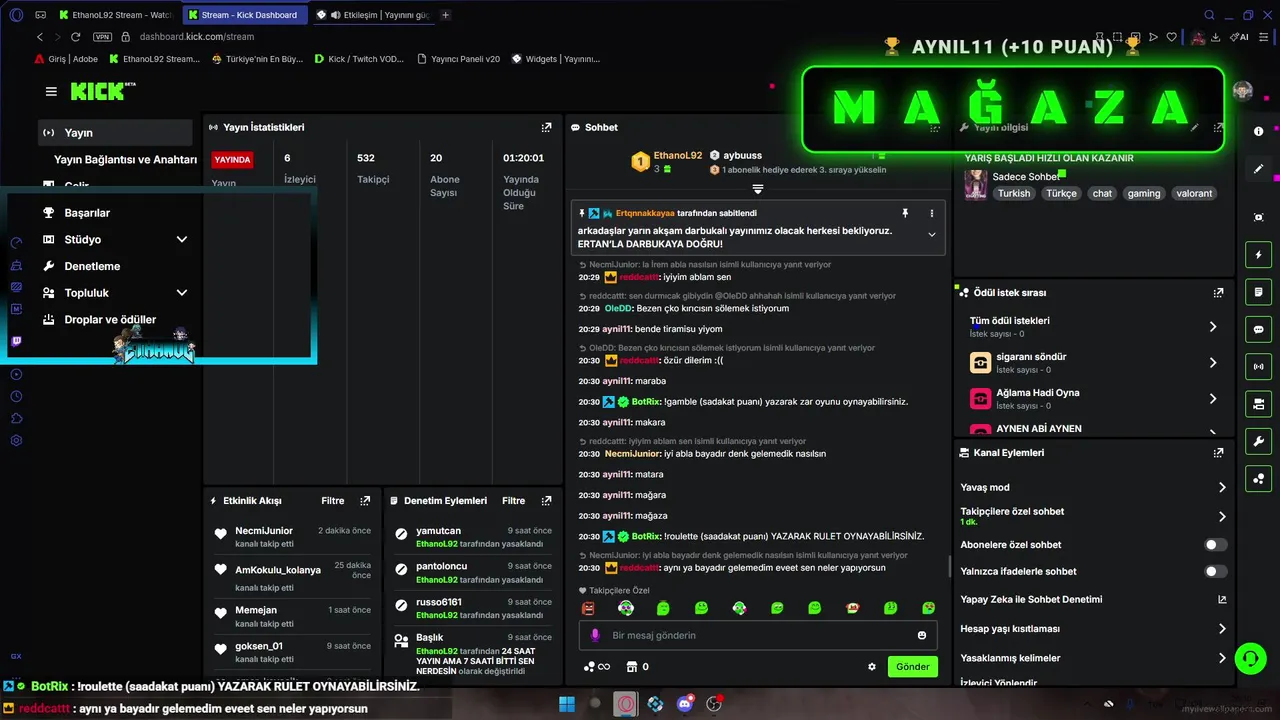Toggle Yalnızca ifadelerle sohbet switch
Screen dimensions: 1280x720
1215,571
